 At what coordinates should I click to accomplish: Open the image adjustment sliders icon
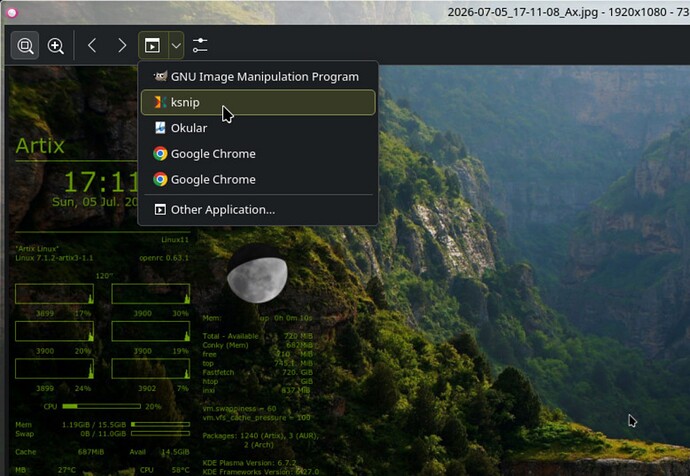coord(200,45)
